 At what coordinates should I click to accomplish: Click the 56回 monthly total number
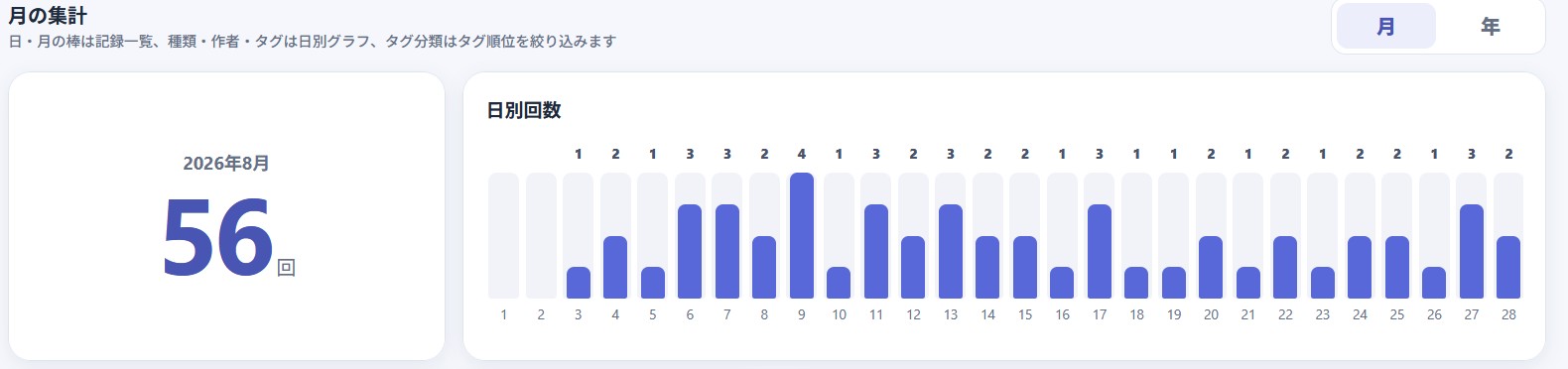point(228,238)
